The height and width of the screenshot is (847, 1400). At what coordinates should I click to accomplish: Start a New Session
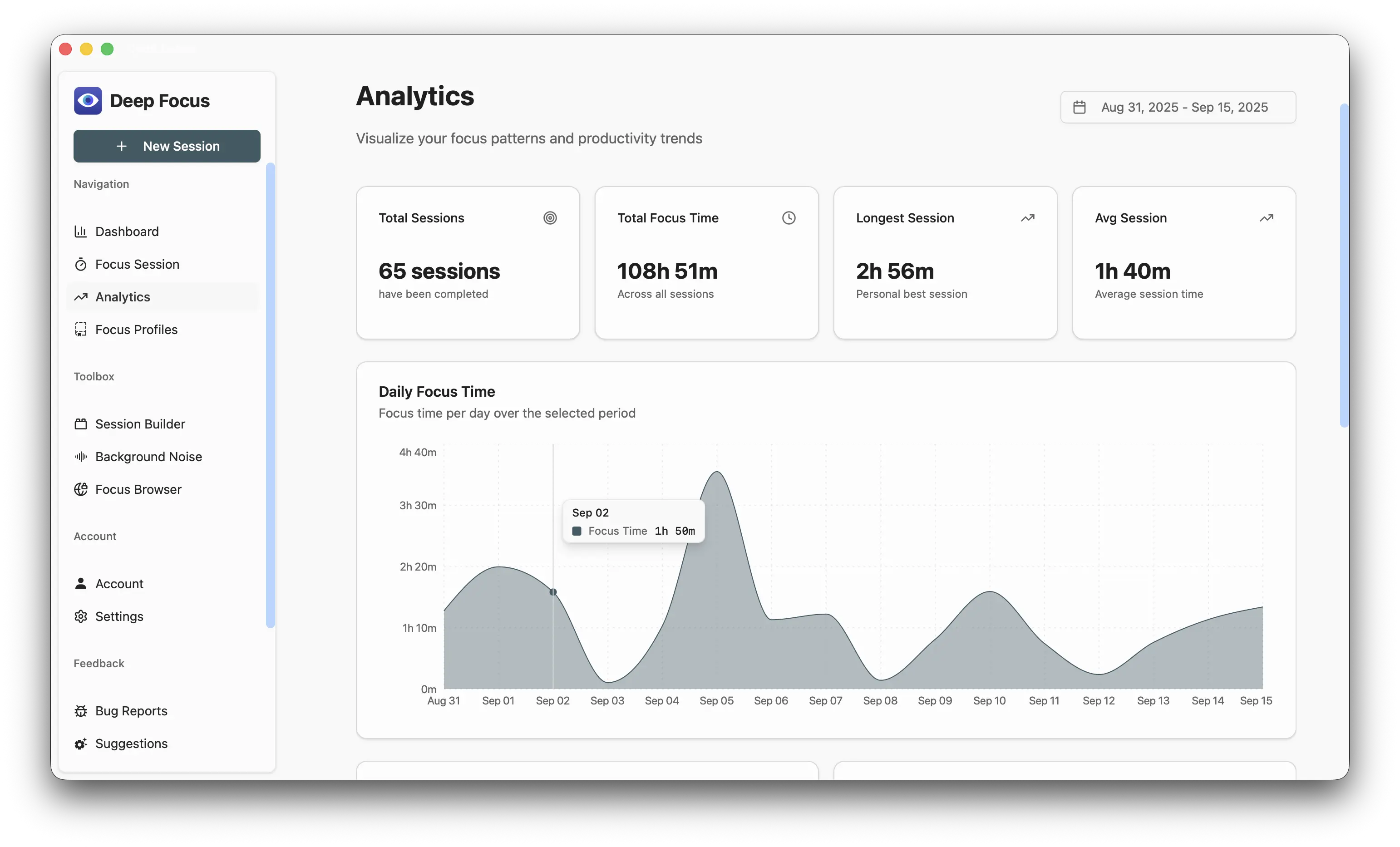167,146
